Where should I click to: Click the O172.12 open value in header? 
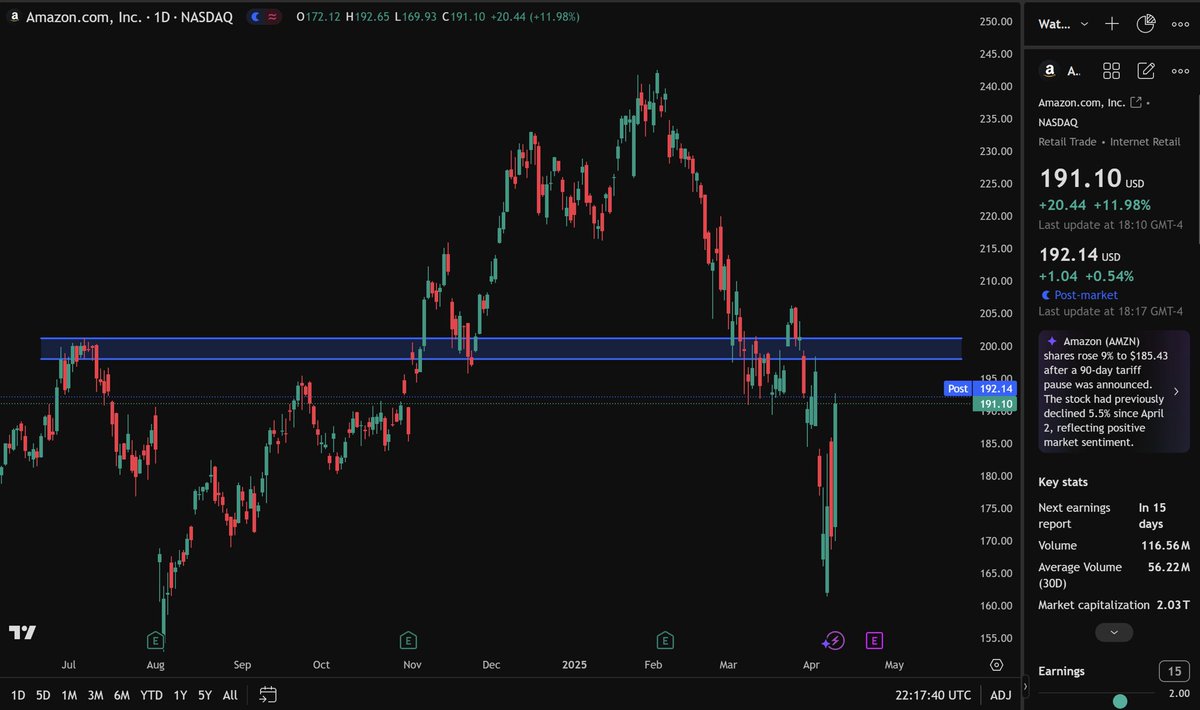click(x=318, y=17)
